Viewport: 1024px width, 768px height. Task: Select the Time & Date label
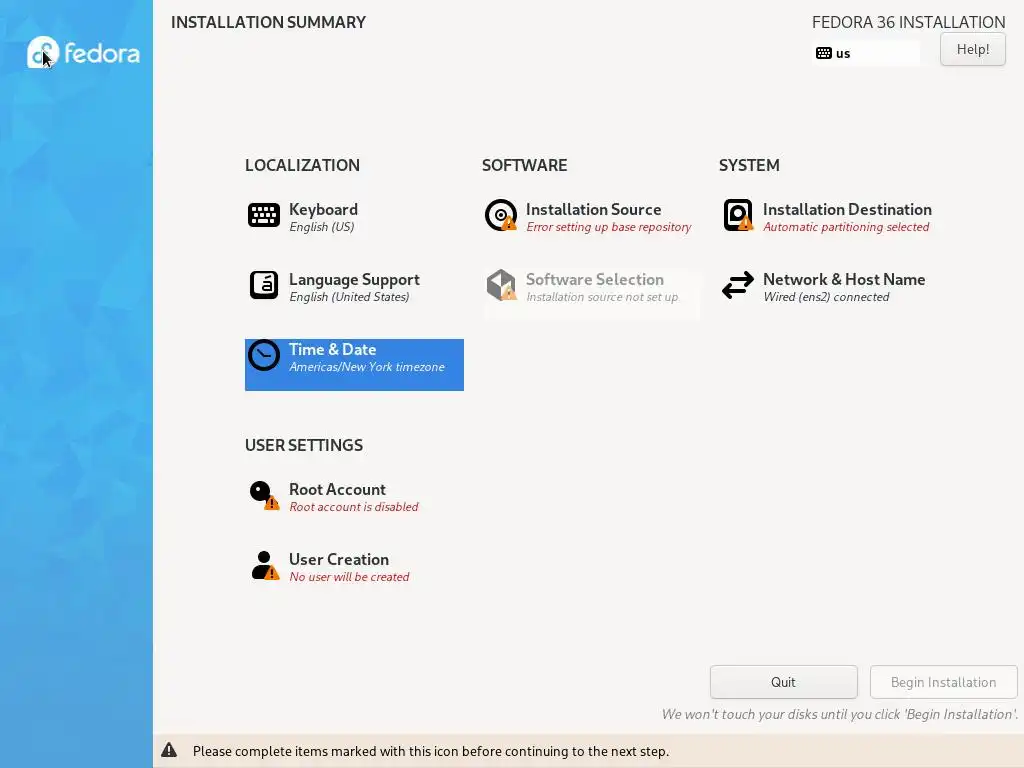[x=332, y=349]
